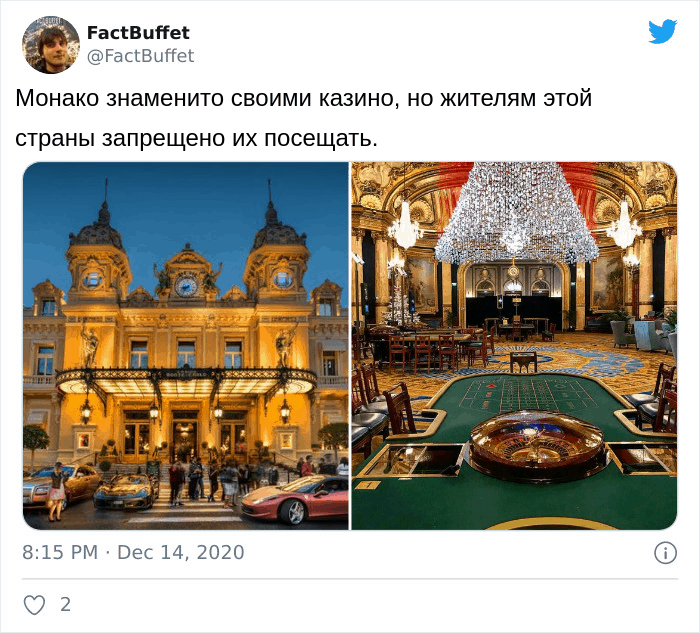Click the red Ferrari in photo
The image size is (700, 633).
point(295,499)
